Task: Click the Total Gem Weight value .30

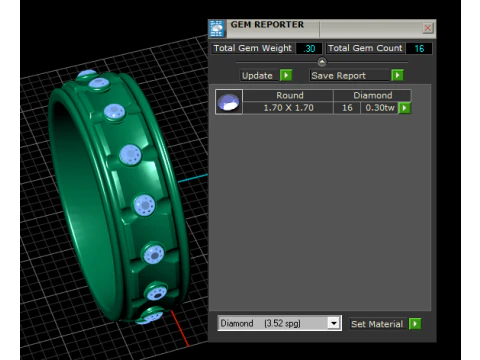Action: [x=309, y=49]
